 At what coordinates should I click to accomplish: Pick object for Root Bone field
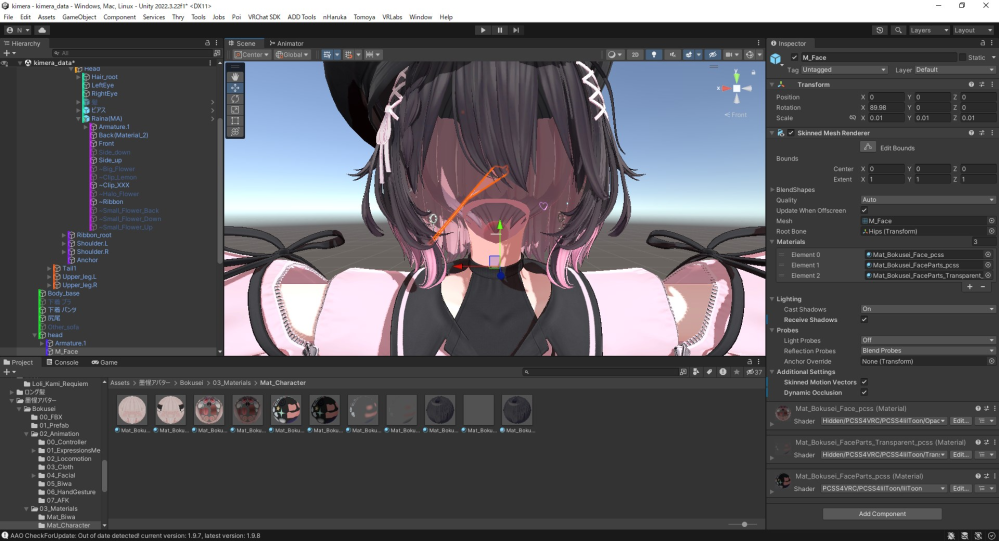[991, 231]
